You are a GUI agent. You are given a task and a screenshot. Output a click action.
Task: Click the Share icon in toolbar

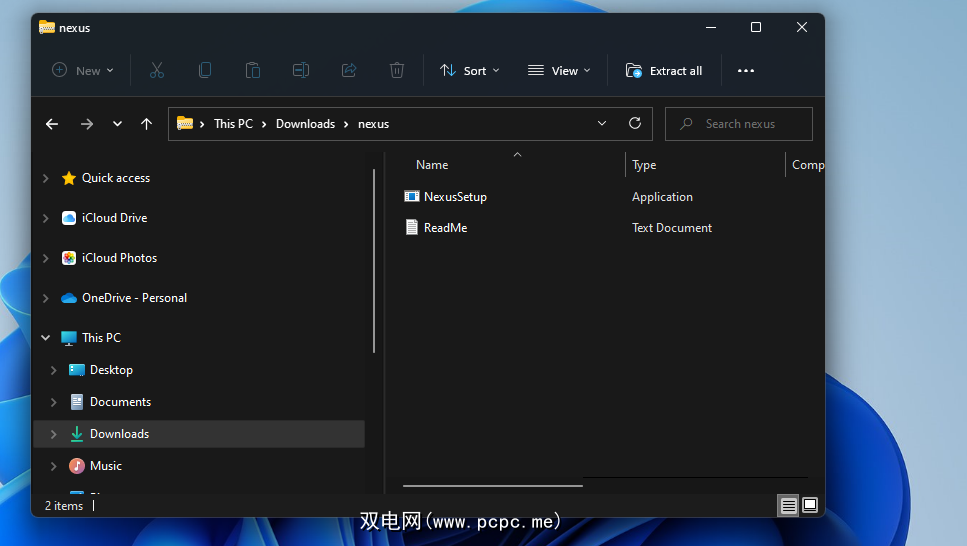click(x=349, y=70)
